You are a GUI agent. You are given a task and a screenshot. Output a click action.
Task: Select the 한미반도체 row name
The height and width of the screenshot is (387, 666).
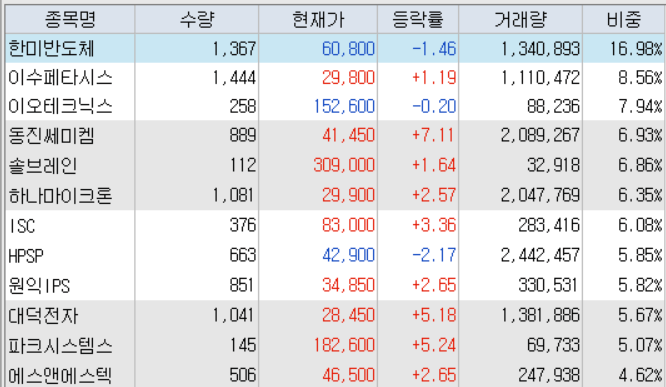(51, 48)
